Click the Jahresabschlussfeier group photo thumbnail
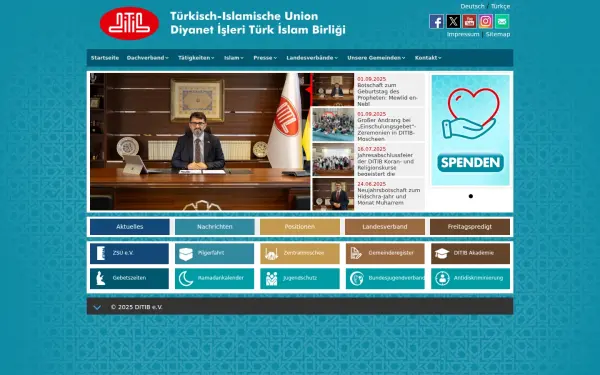This screenshot has height=375, width=600. [333, 160]
